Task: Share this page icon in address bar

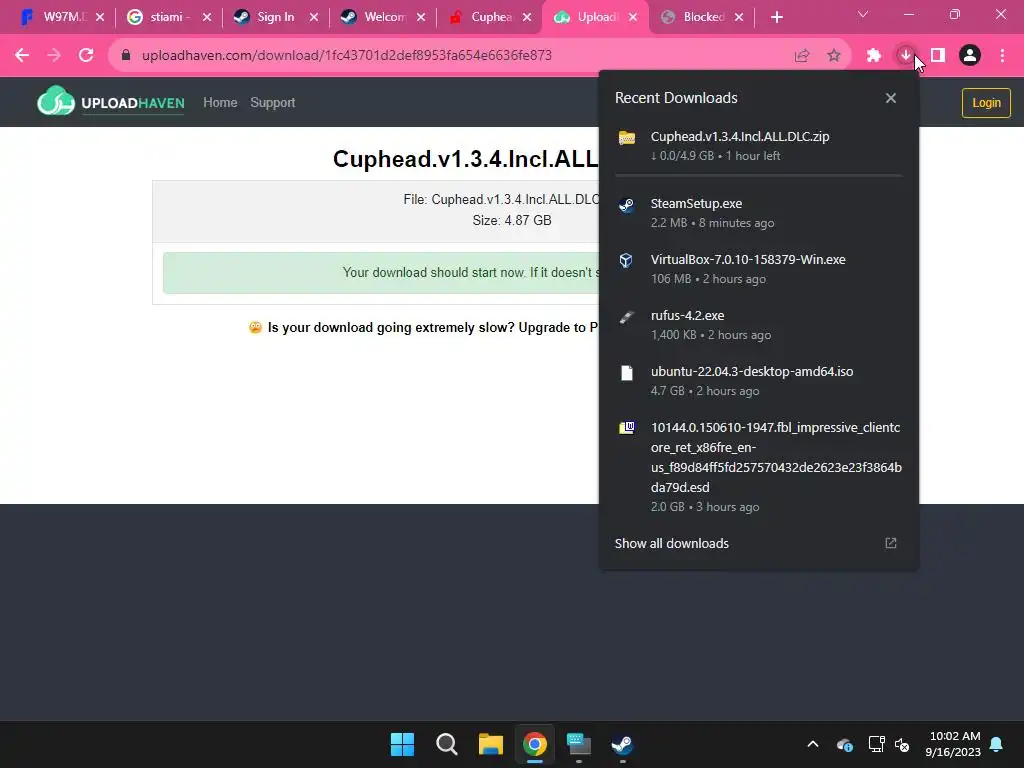Action: tap(802, 56)
